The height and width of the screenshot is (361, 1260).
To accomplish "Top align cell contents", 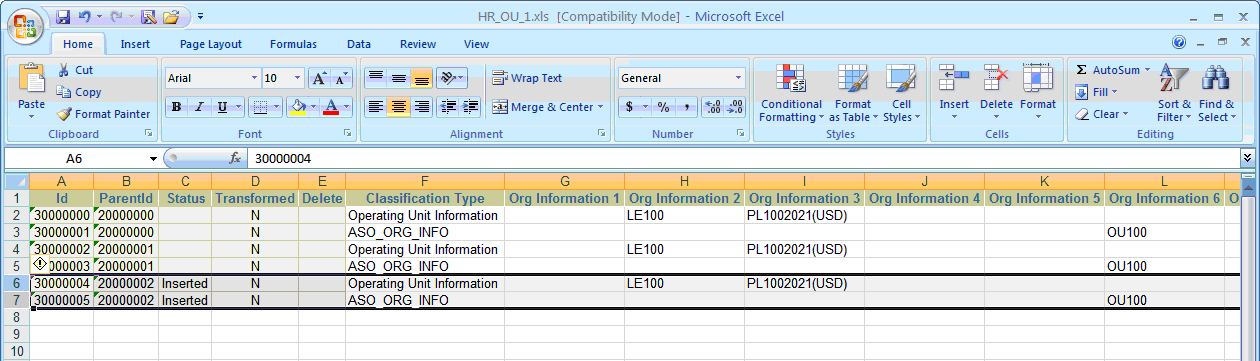I will pyautogui.click(x=375, y=78).
